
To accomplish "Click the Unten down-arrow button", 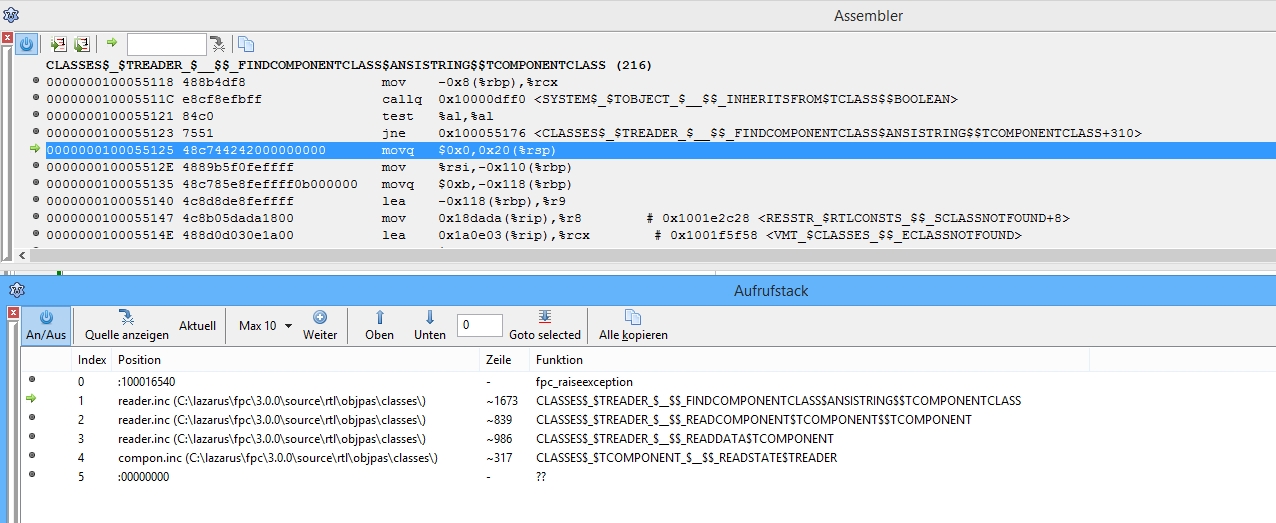I will click(430, 325).
